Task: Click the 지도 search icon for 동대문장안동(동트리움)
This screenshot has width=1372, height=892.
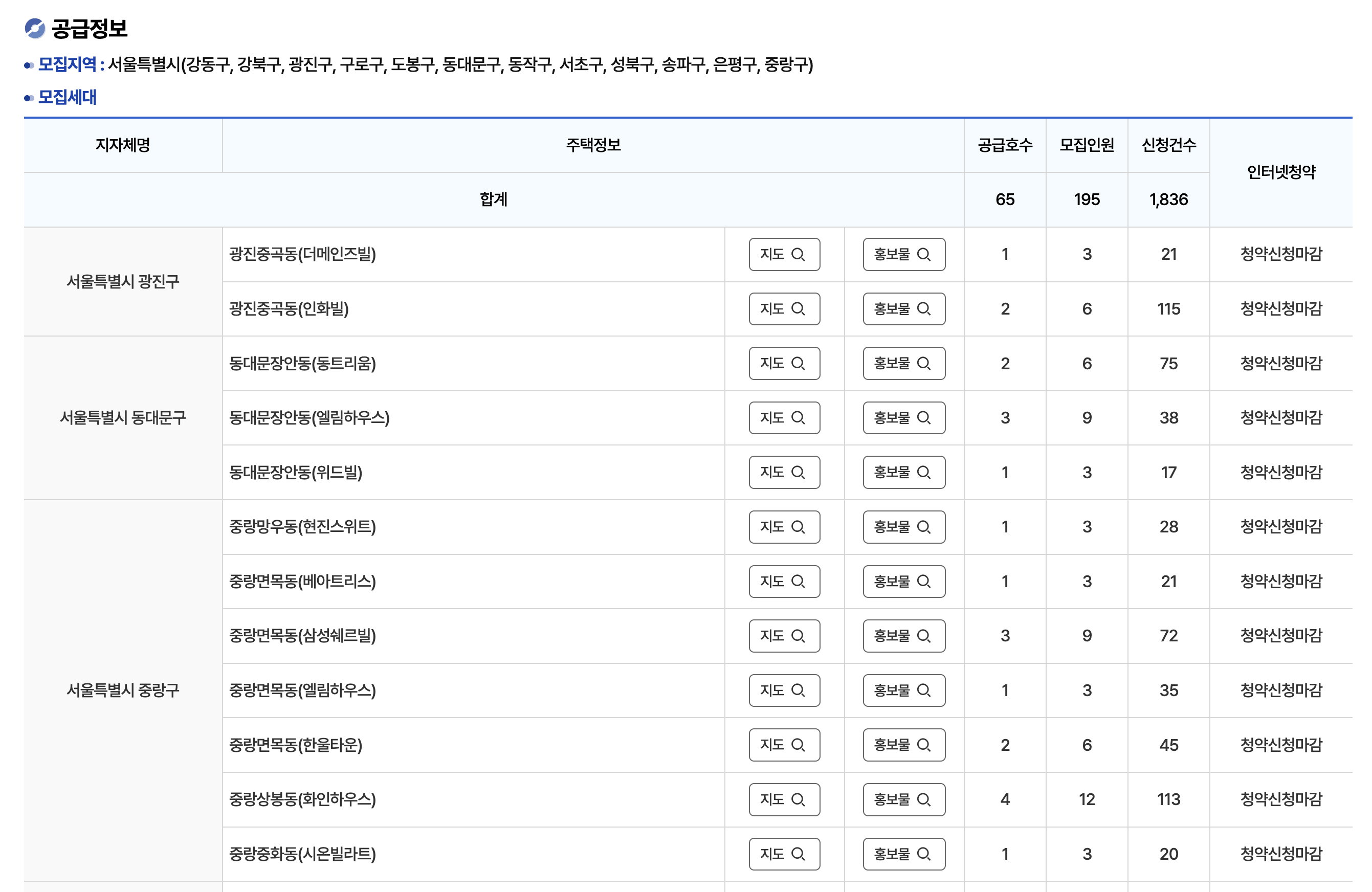Action: pyautogui.click(x=799, y=363)
